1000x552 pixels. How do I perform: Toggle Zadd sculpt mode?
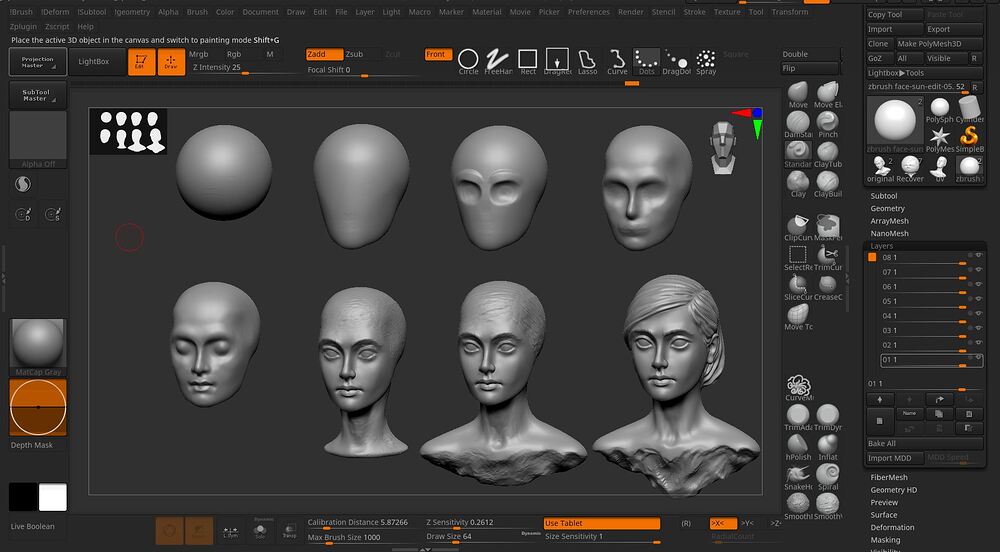(324, 54)
